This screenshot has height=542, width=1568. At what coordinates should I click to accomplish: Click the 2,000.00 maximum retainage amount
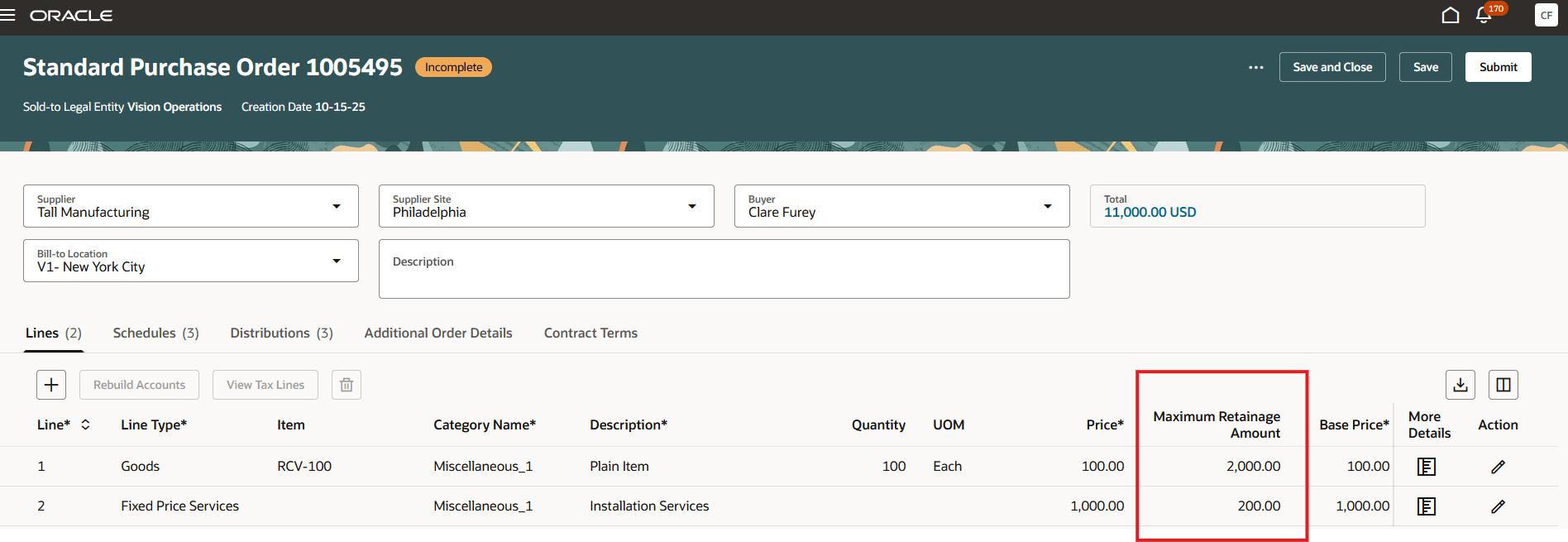(1253, 466)
